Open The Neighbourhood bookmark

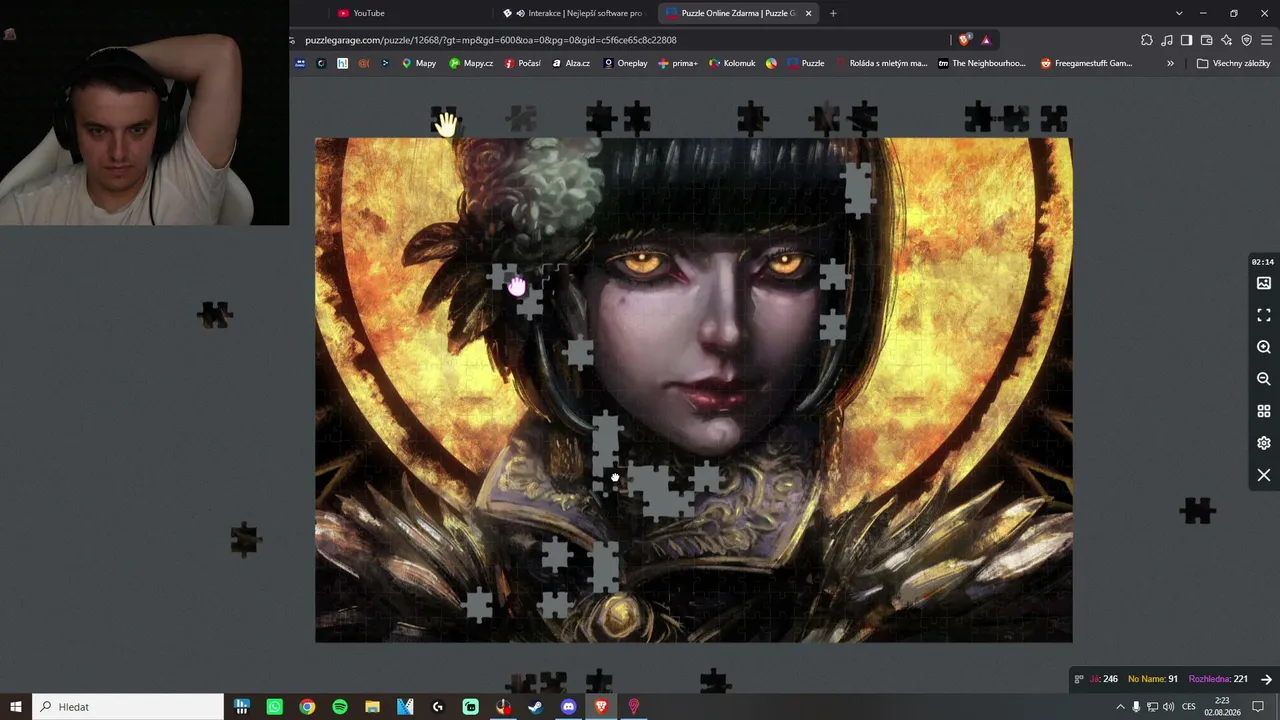(982, 63)
